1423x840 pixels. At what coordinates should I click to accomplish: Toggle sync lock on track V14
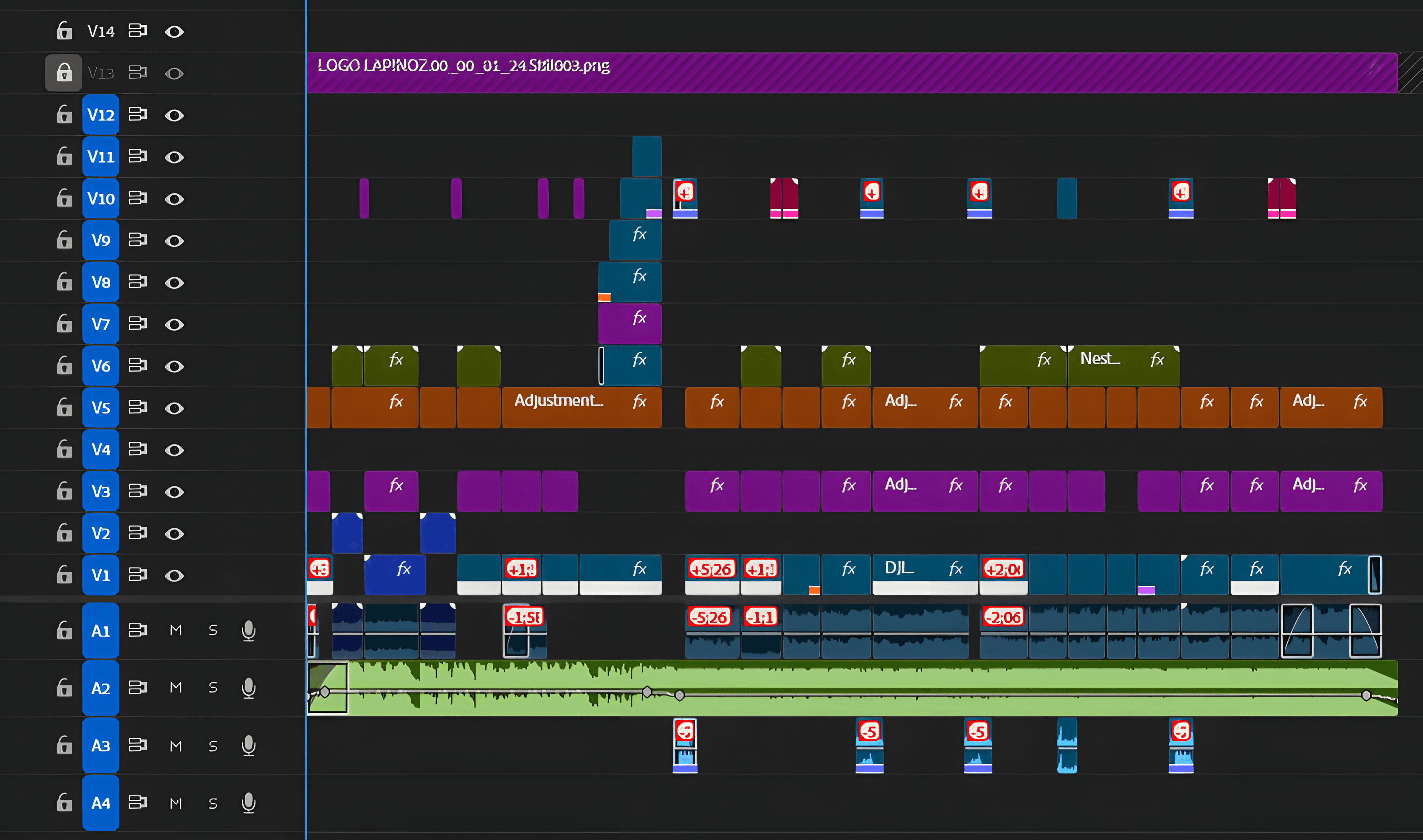point(138,31)
